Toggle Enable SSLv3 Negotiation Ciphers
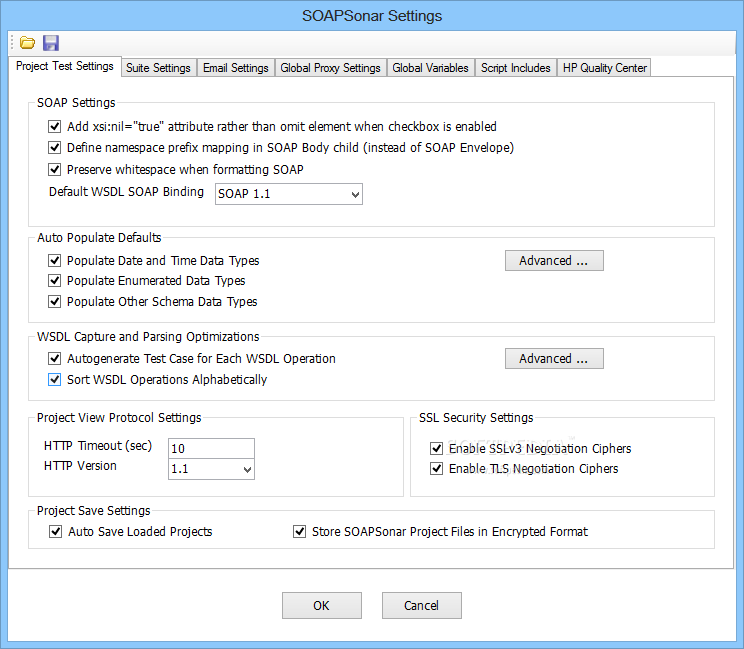744x649 pixels. click(x=437, y=448)
